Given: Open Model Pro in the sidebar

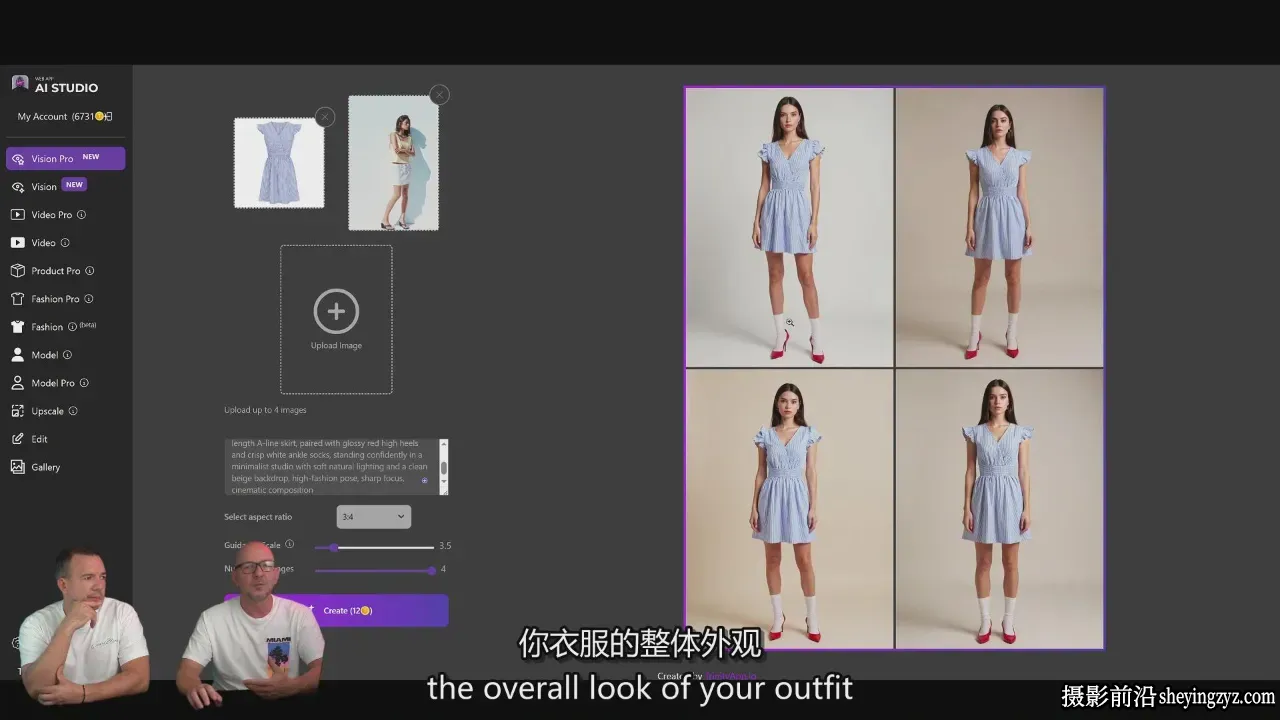Looking at the screenshot, I should click(52, 382).
